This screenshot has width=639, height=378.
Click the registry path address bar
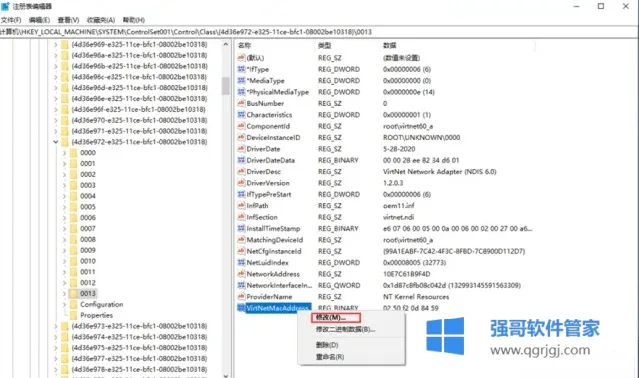pyautogui.click(x=319, y=32)
